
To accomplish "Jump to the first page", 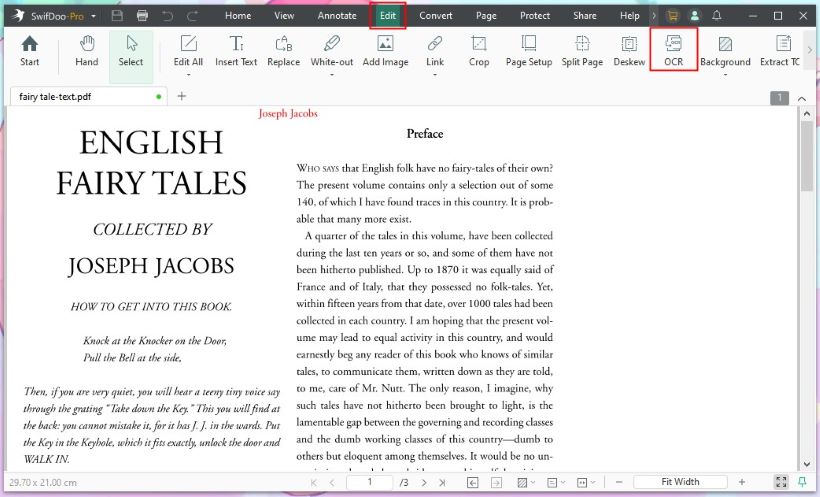I will coord(314,482).
